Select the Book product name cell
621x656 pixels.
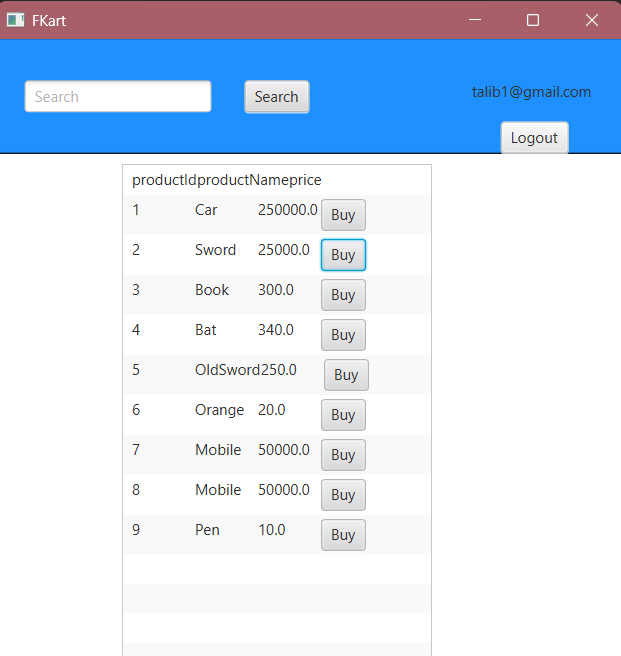[x=212, y=290]
